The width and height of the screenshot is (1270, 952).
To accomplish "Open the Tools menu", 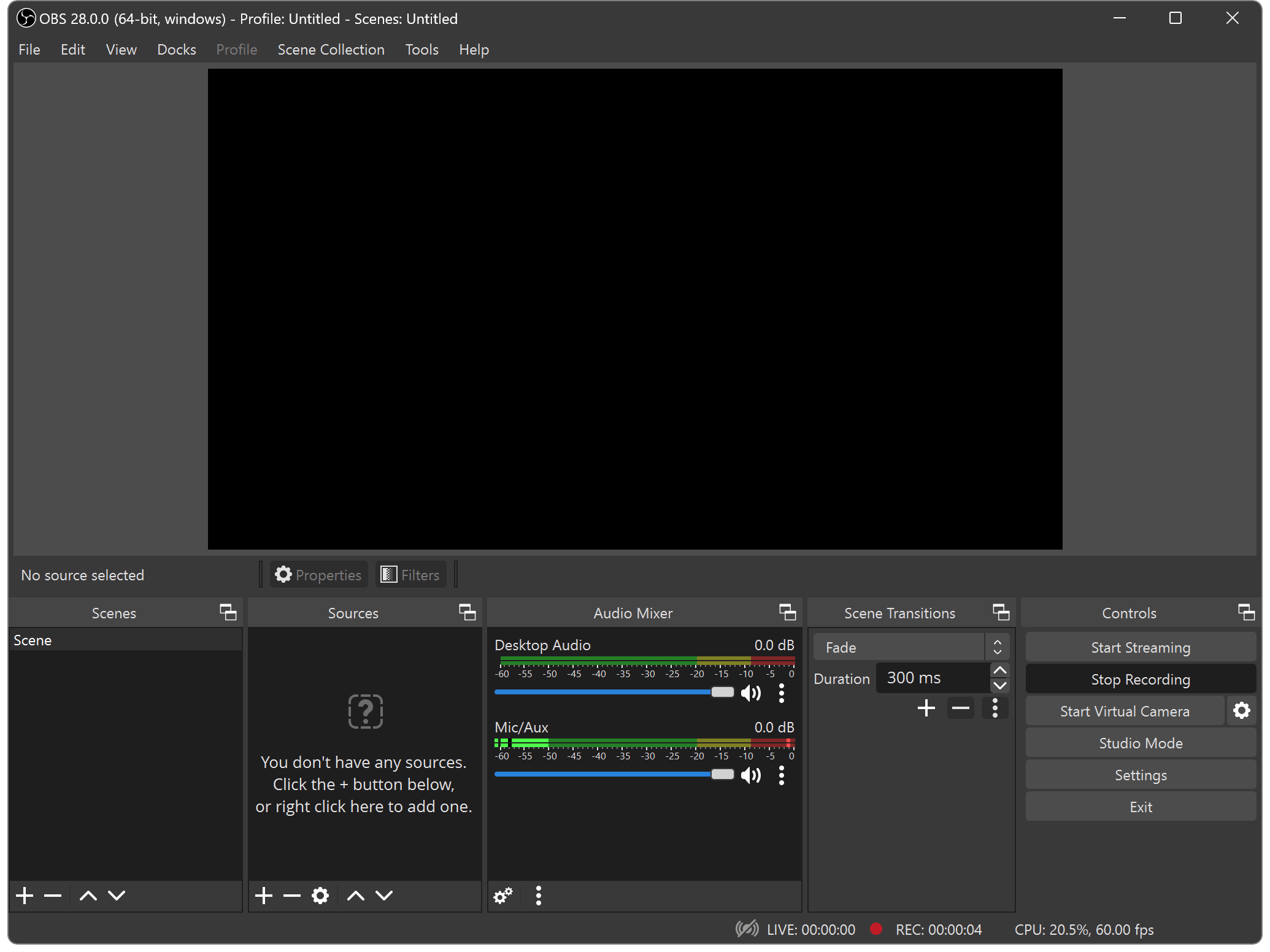I will 421,49.
